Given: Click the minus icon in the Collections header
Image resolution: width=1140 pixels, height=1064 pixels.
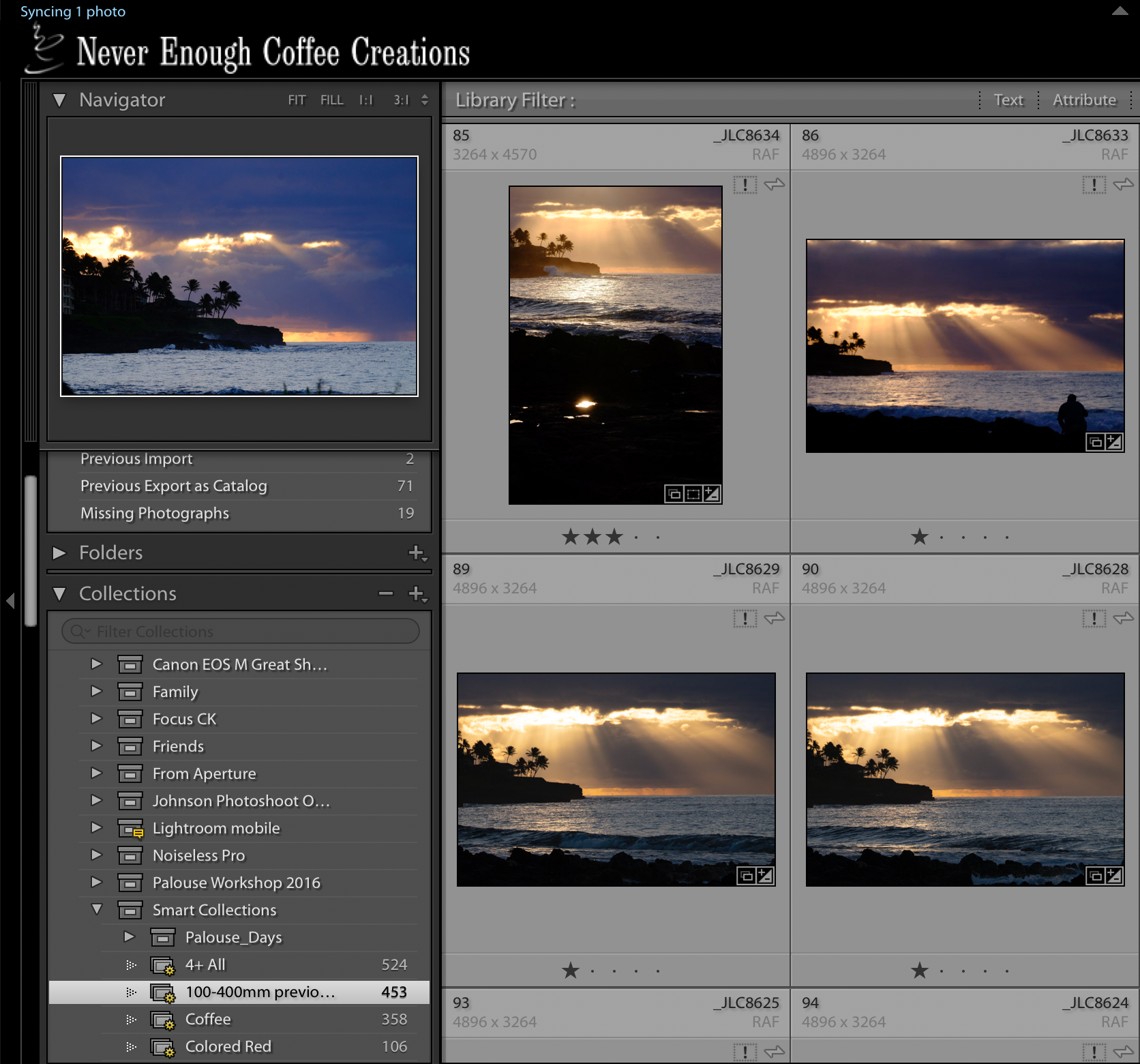Looking at the screenshot, I should (x=386, y=593).
